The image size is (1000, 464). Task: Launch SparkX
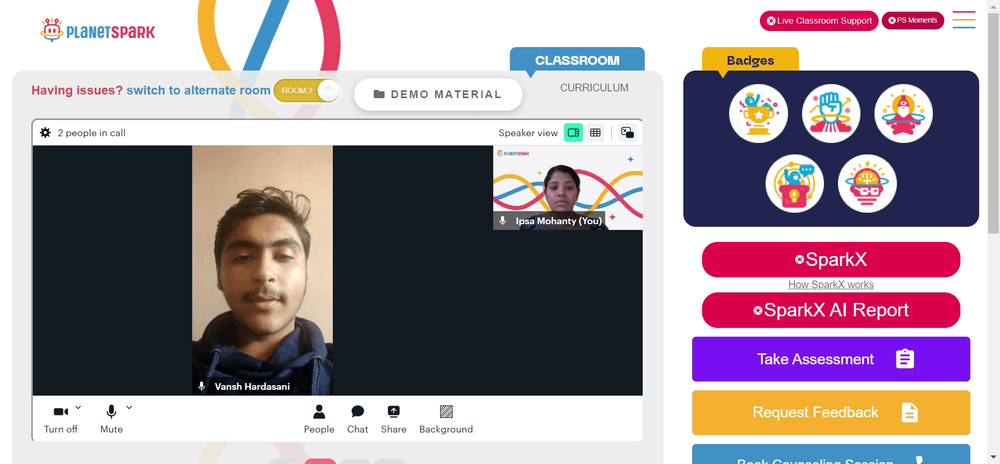click(831, 259)
